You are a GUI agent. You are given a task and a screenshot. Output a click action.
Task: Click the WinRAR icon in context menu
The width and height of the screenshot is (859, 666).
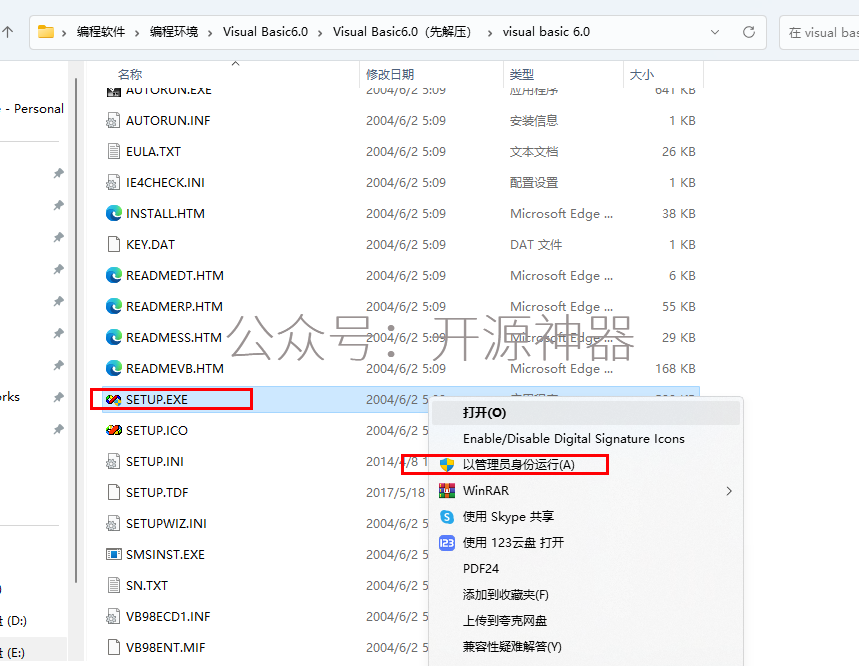pos(447,491)
